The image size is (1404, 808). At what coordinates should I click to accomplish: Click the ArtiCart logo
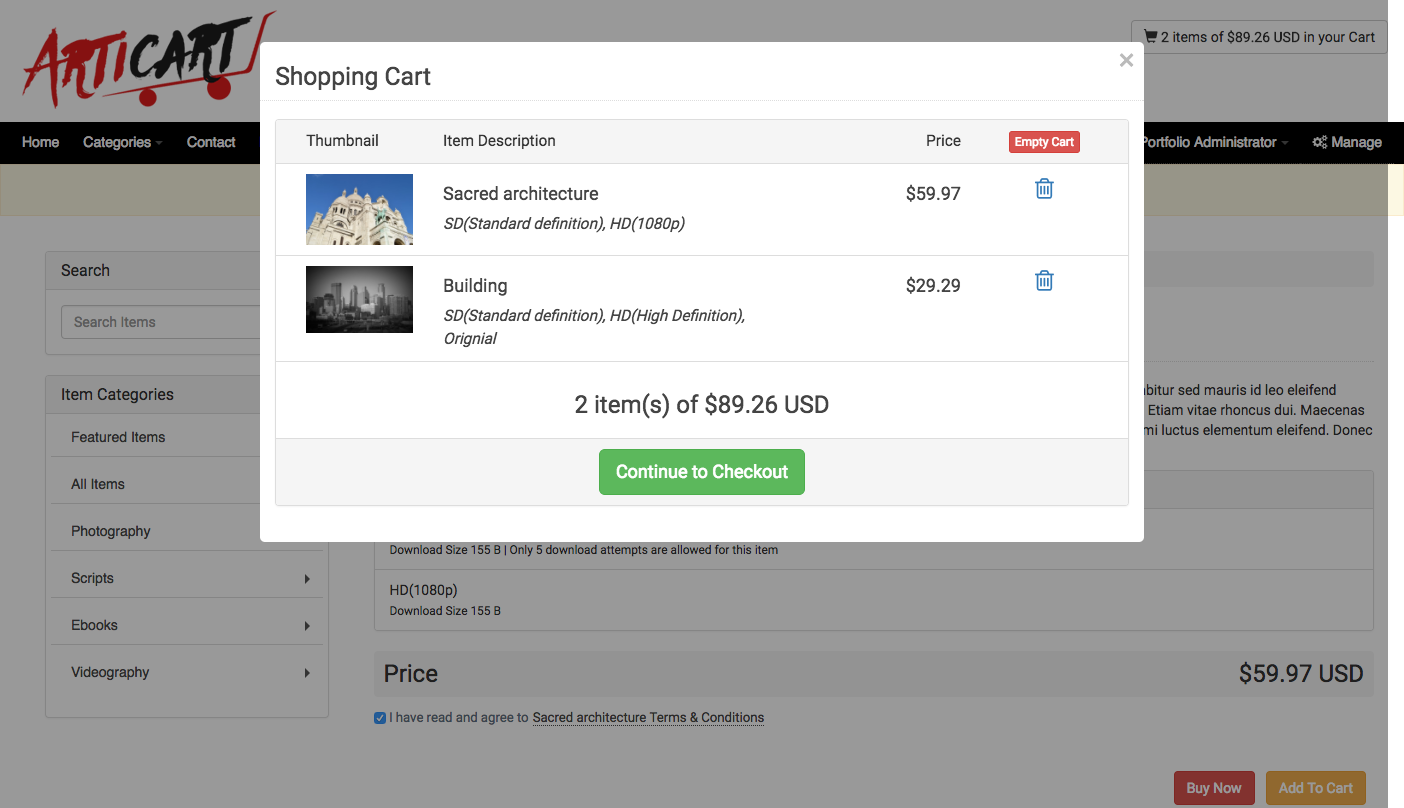140,62
